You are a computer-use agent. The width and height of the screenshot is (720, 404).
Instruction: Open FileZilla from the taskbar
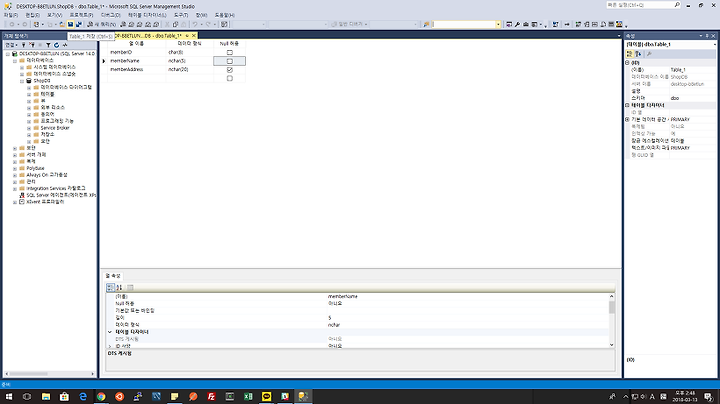[211, 396]
